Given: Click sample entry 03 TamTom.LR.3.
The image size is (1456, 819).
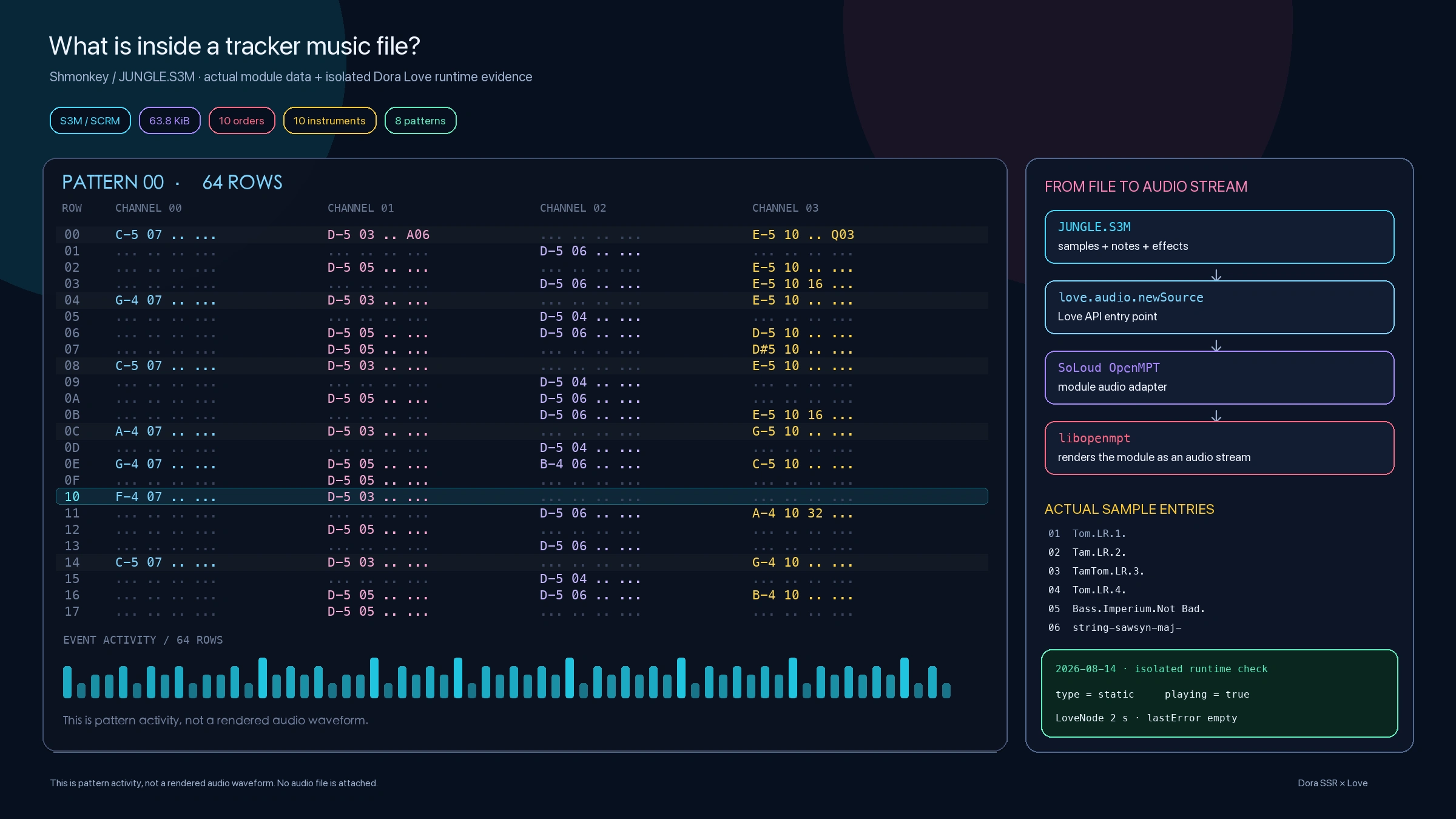Looking at the screenshot, I should click(x=1096, y=571).
